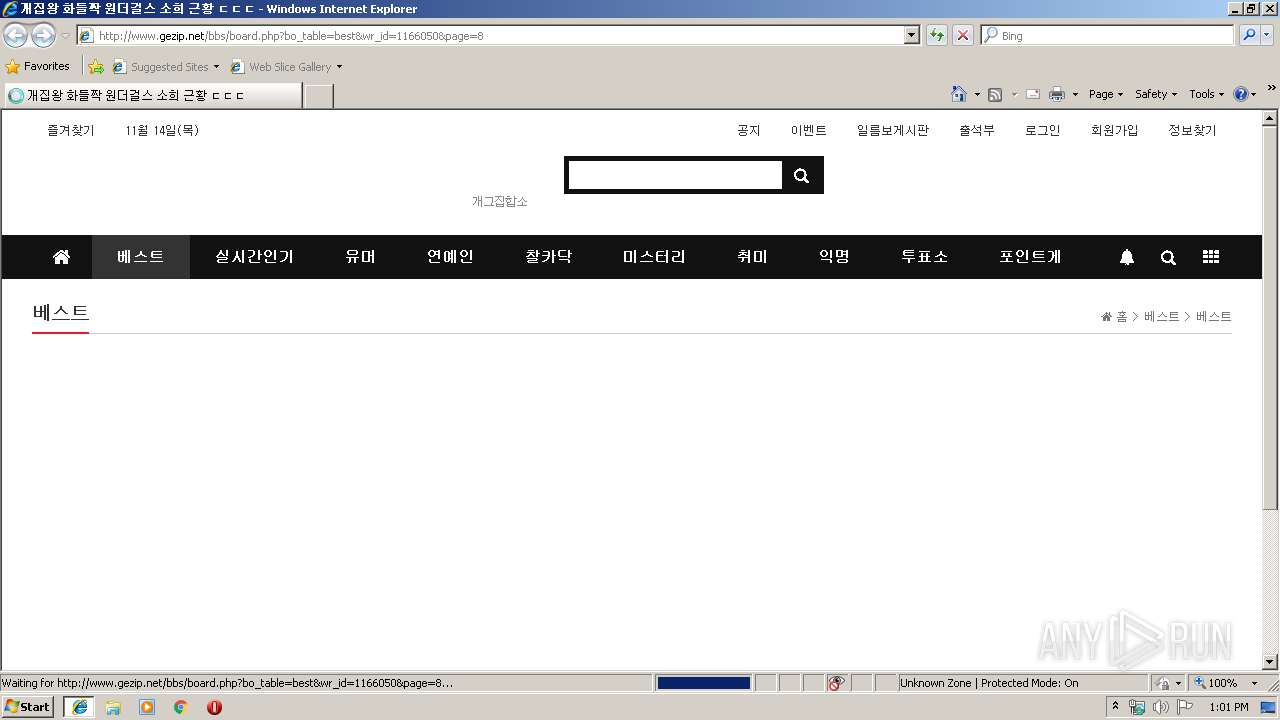Open Windows Explorer folder on taskbar
Screen dimensions: 1280x720
113,707
